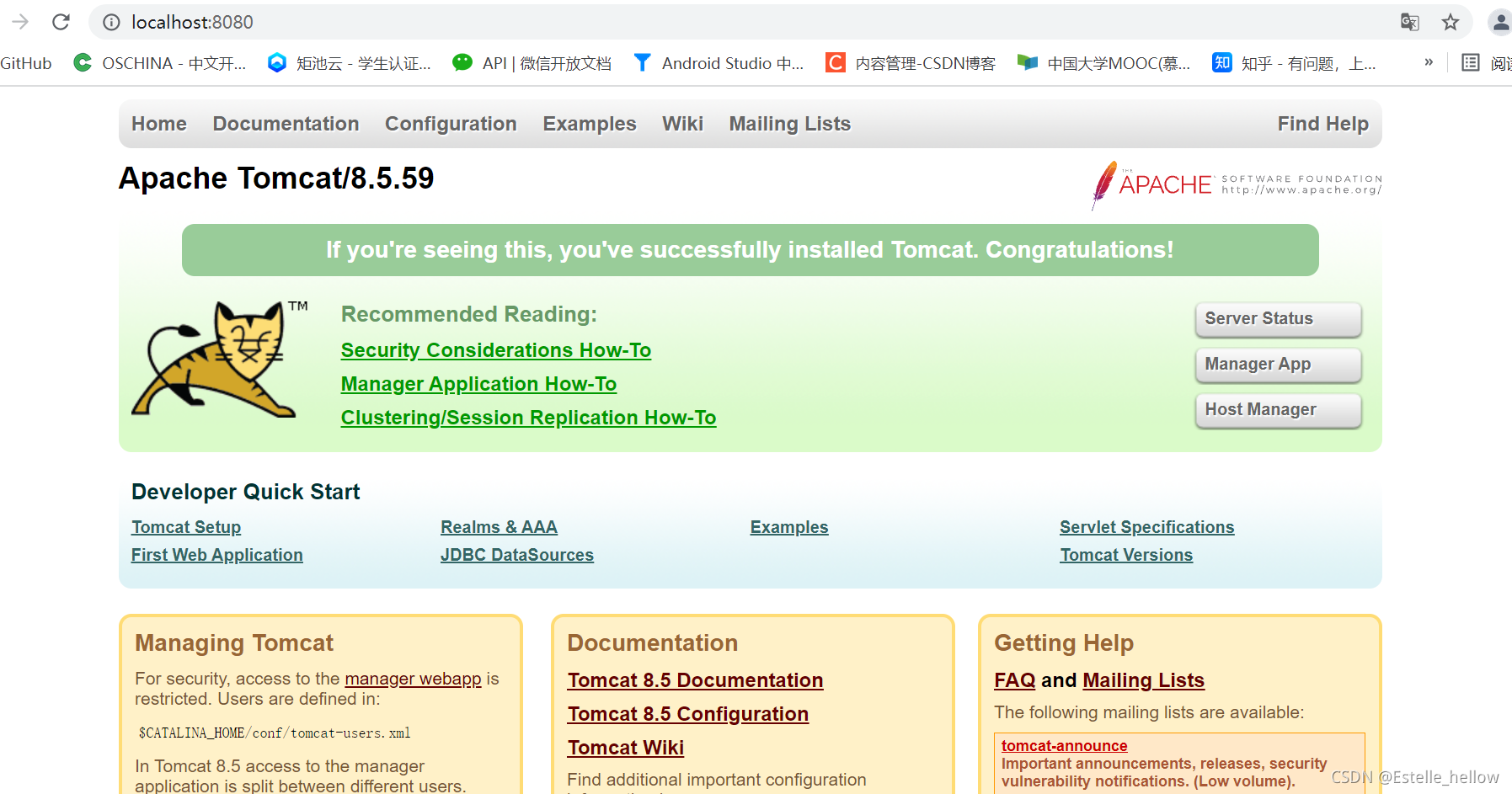The image size is (1512, 794).
Task: Go to Home in the navigation bar
Action: [159, 124]
